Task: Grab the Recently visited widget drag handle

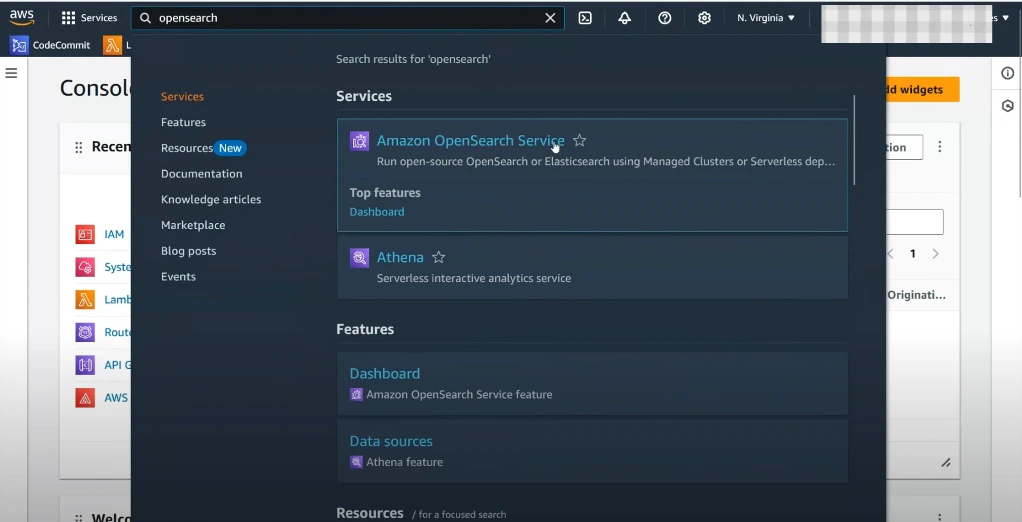Action: [x=78, y=147]
